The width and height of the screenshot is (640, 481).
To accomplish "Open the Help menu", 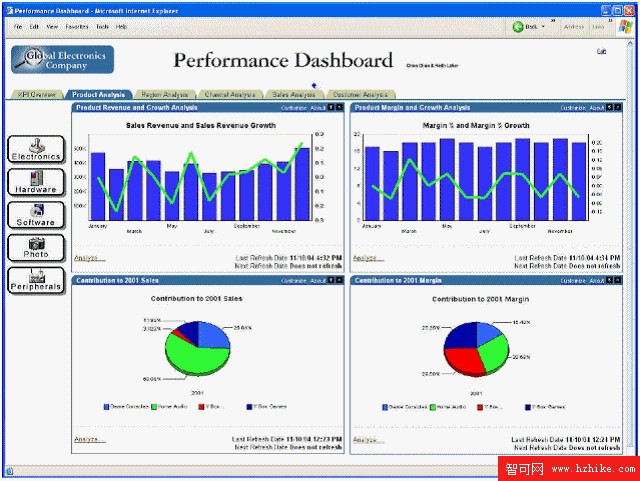I will (121, 27).
